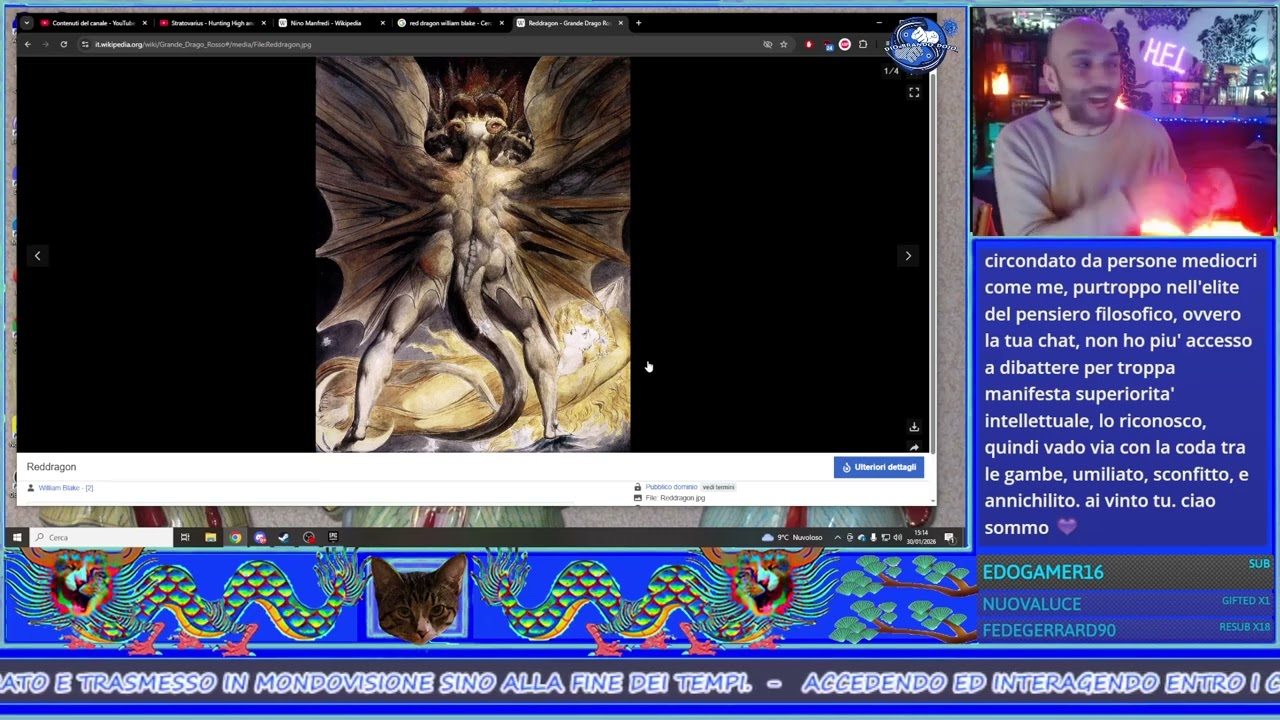
Task: Switch to Stratovarius Hunting High tab
Action: [211, 23]
